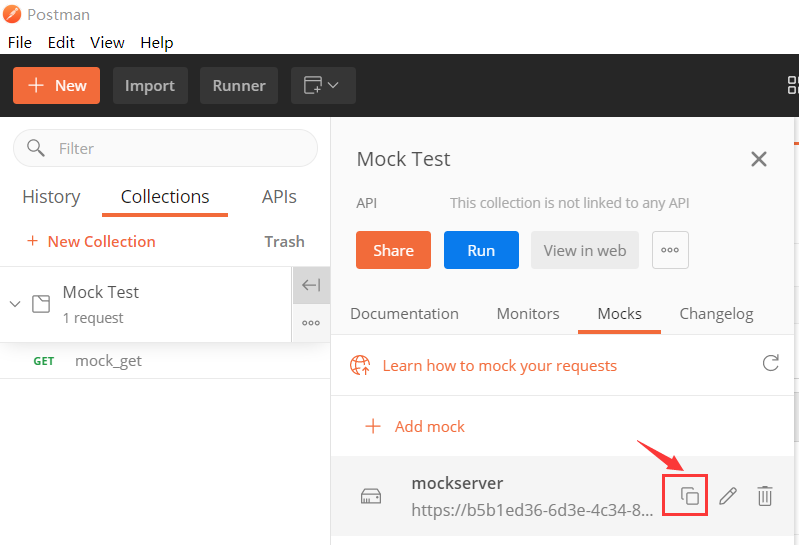
Task: Follow Learn how to mock your requests link
Action: coord(499,365)
